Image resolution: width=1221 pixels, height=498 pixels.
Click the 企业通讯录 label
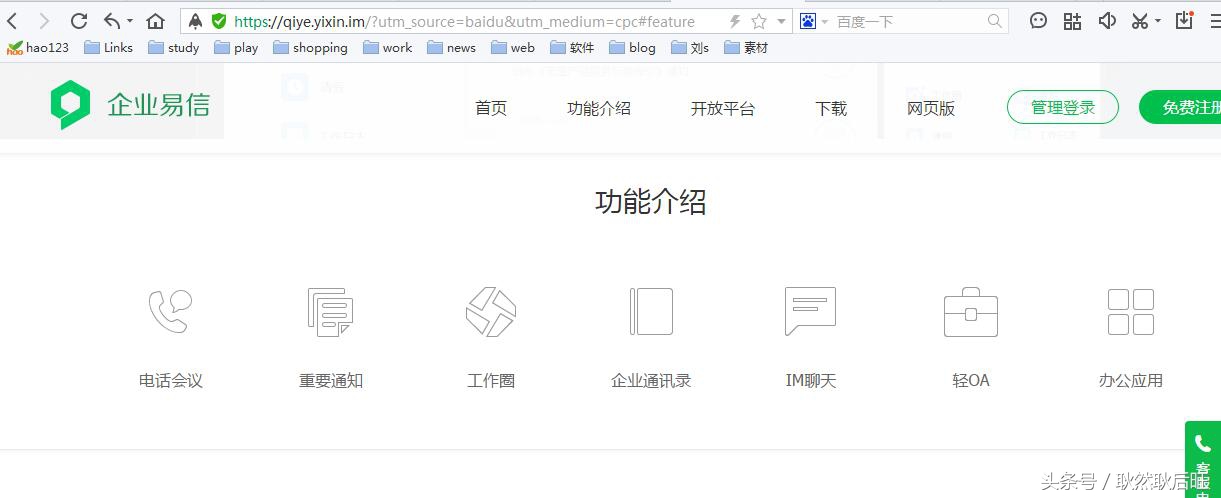point(651,380)
